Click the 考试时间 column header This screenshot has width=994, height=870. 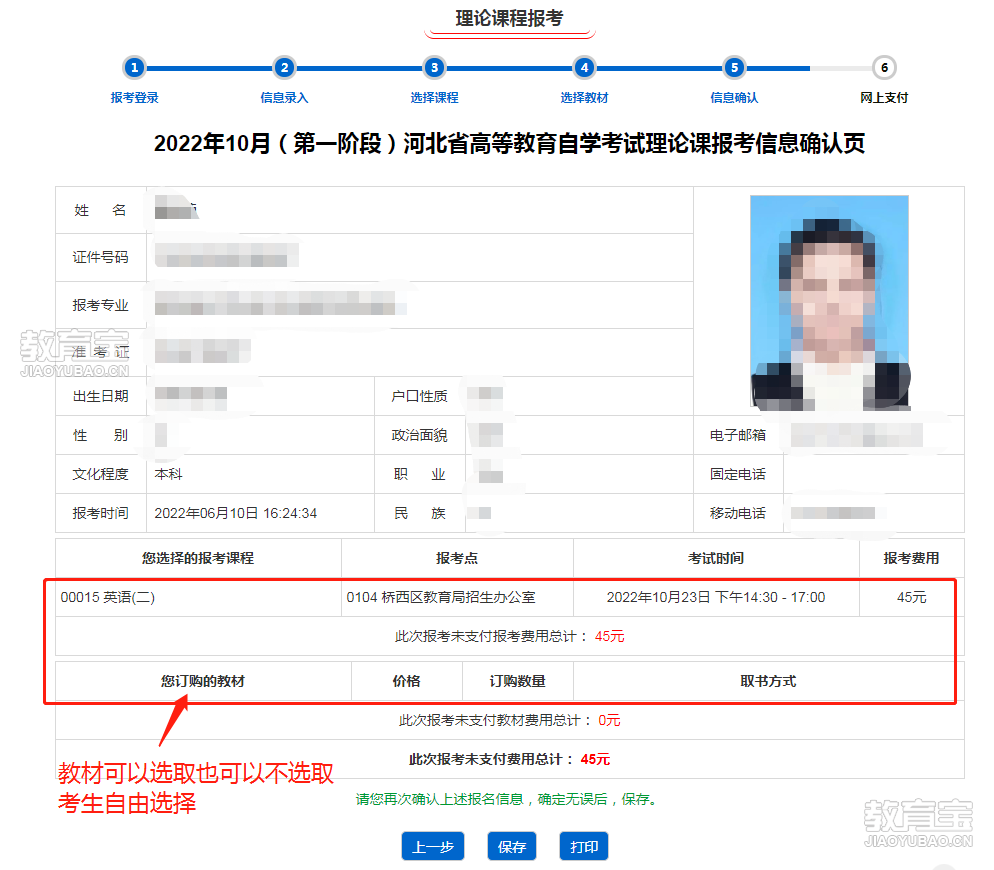(x=716, y=558)
